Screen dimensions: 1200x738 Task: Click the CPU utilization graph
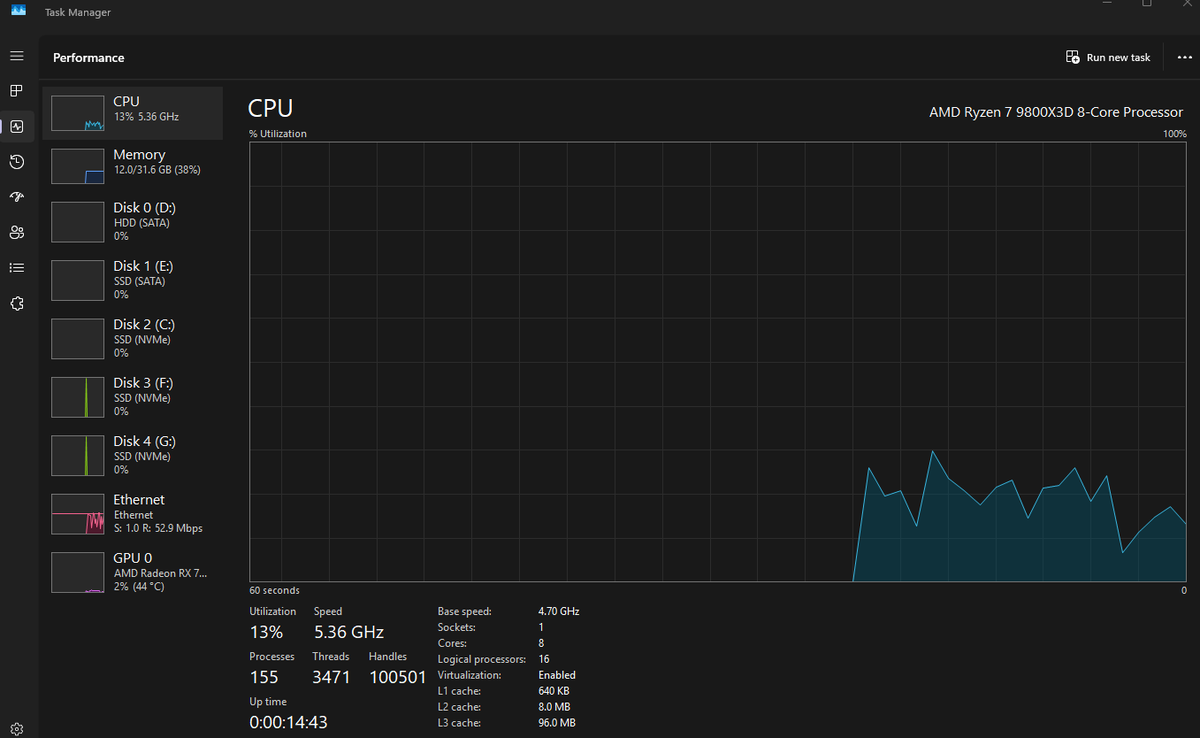[718, 361]
